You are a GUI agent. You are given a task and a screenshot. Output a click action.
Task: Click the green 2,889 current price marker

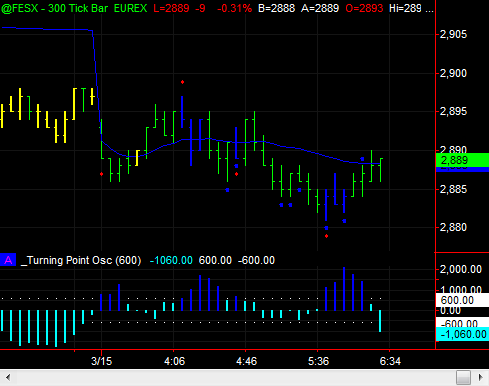point(462,160)
